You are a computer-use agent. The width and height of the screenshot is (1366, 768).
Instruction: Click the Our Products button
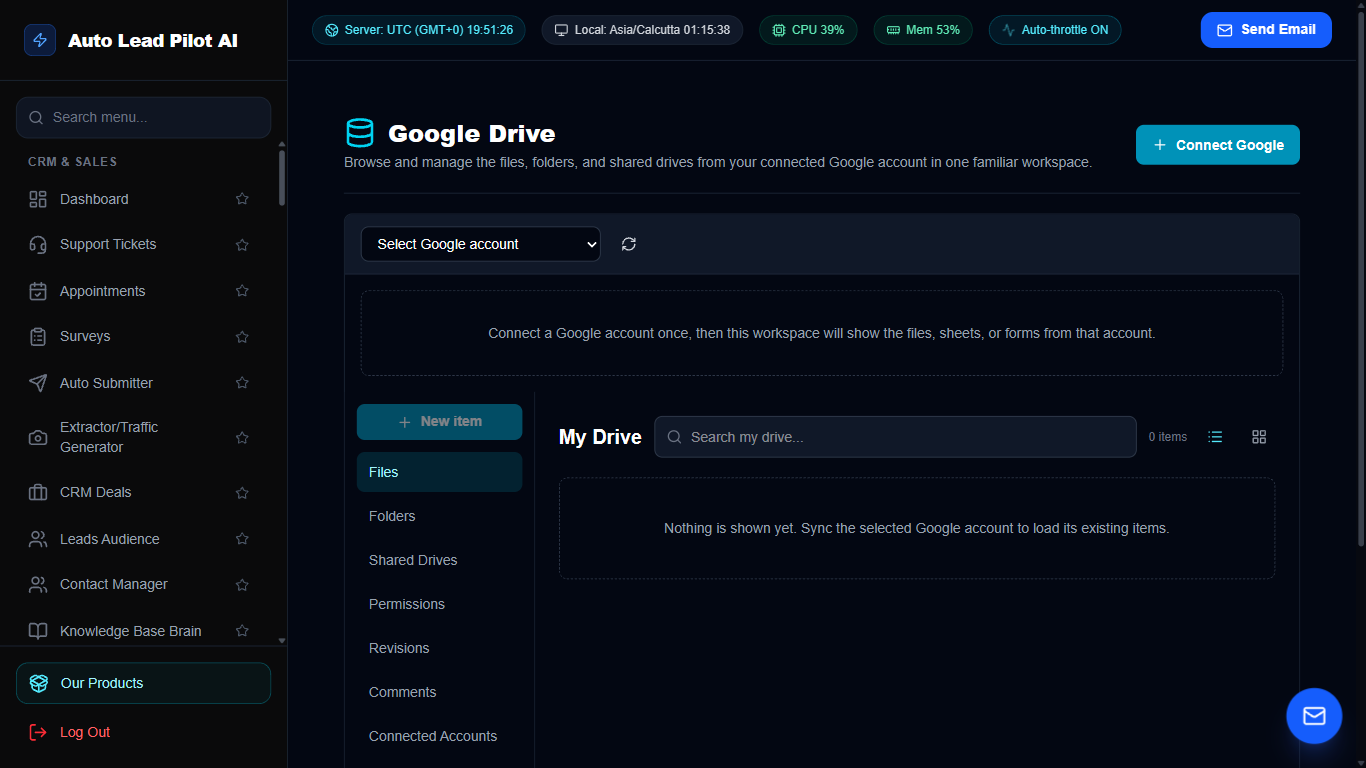click(143, 683)
